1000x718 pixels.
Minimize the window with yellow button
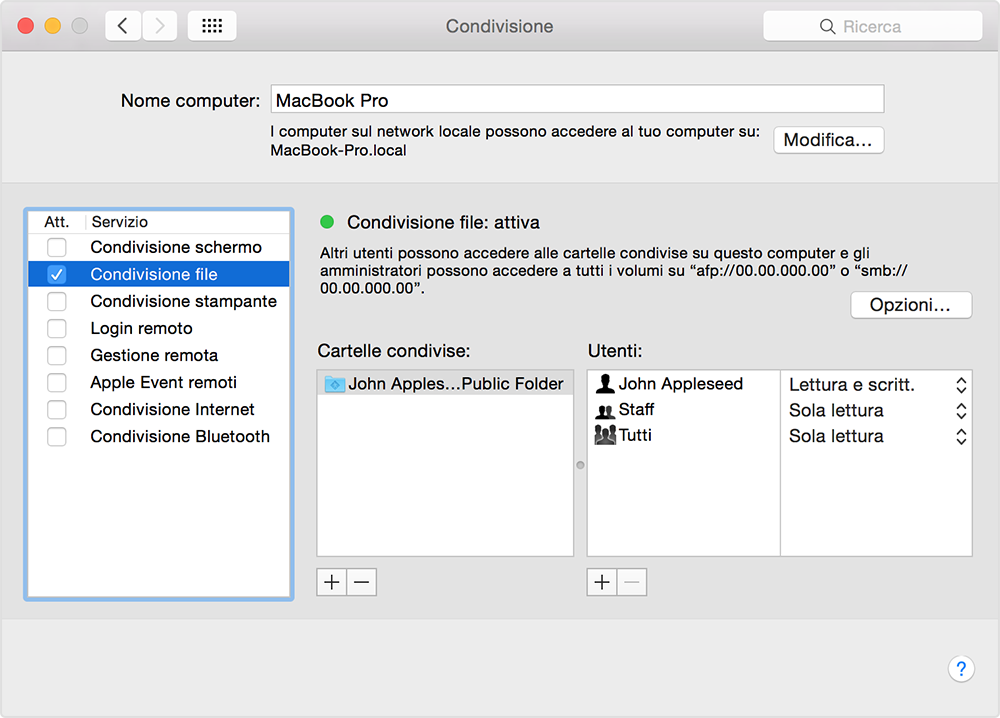[x=53, y=26]
